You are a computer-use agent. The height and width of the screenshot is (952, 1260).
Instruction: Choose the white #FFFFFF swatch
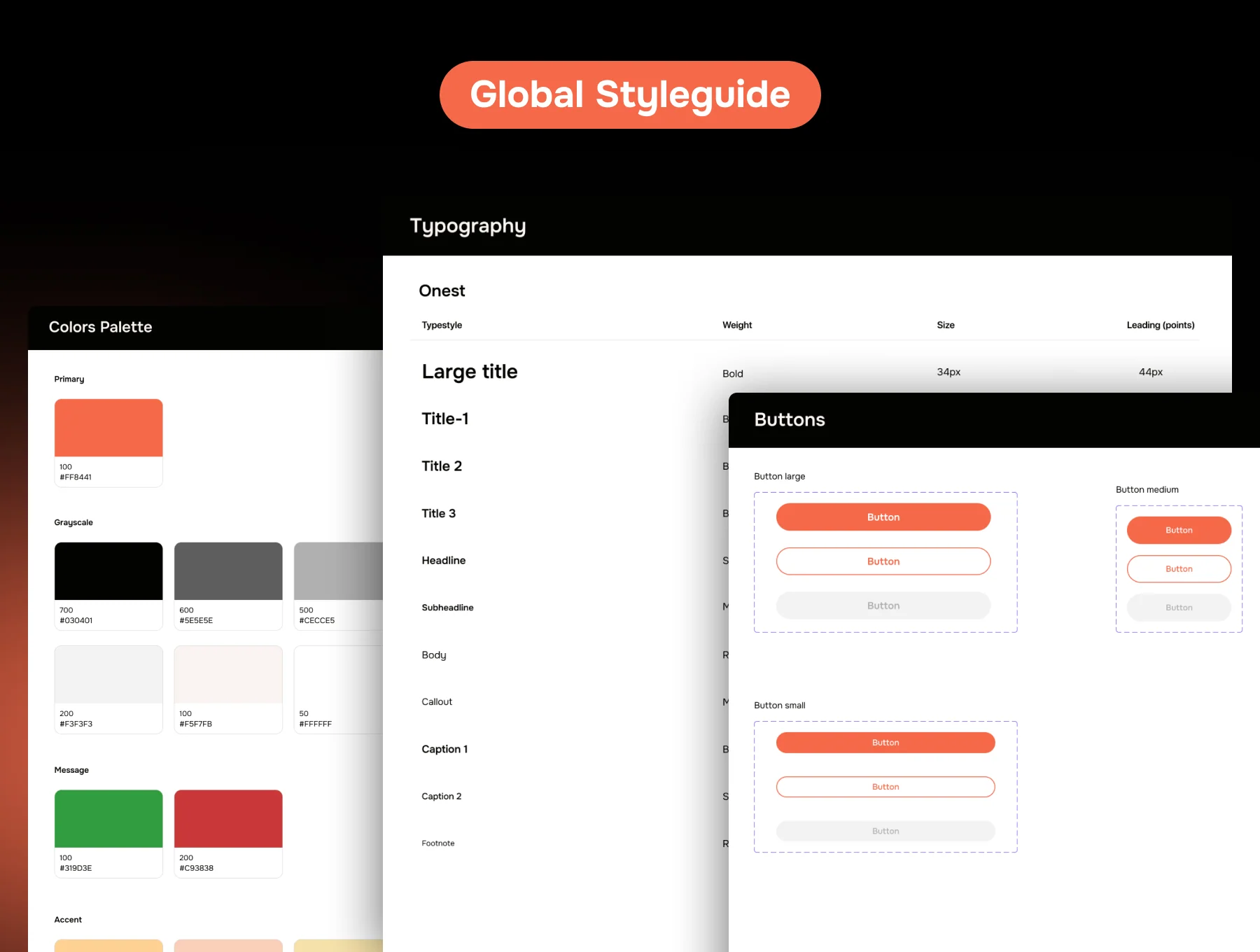click(x=339, y=689)
